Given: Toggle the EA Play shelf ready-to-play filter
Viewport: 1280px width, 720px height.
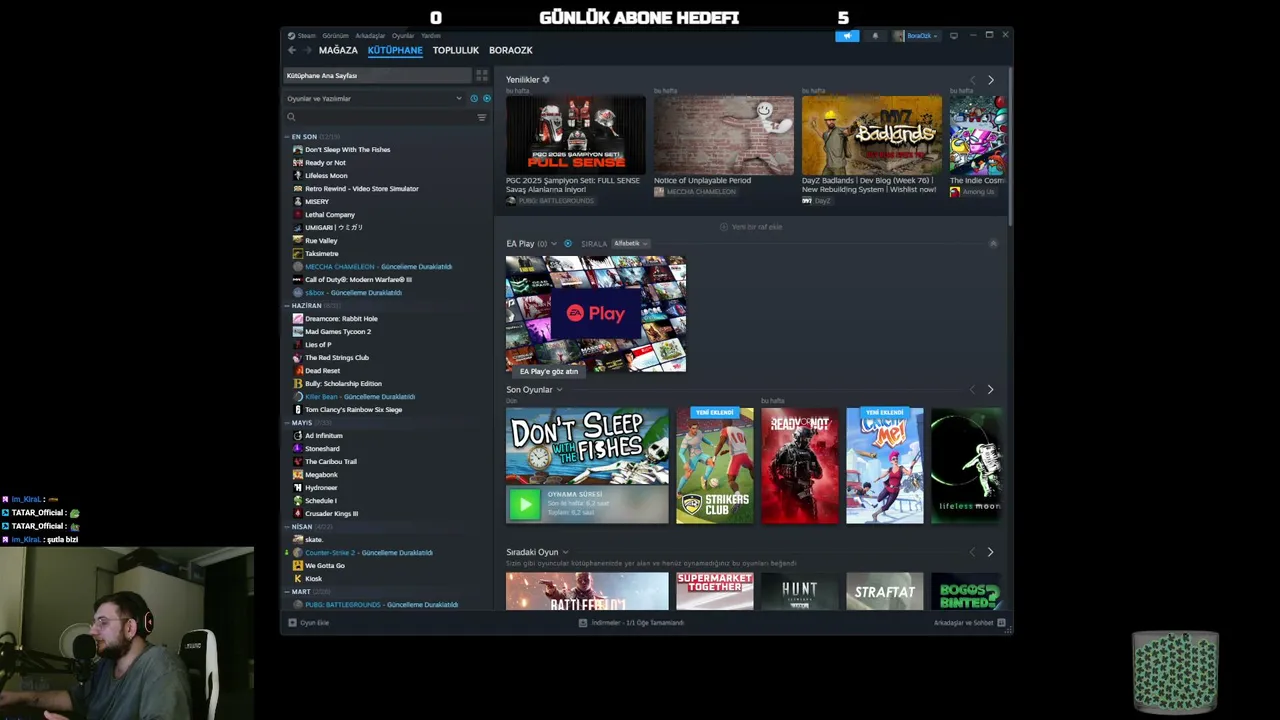Looking at the screenshot, I should tap(568, 244).
